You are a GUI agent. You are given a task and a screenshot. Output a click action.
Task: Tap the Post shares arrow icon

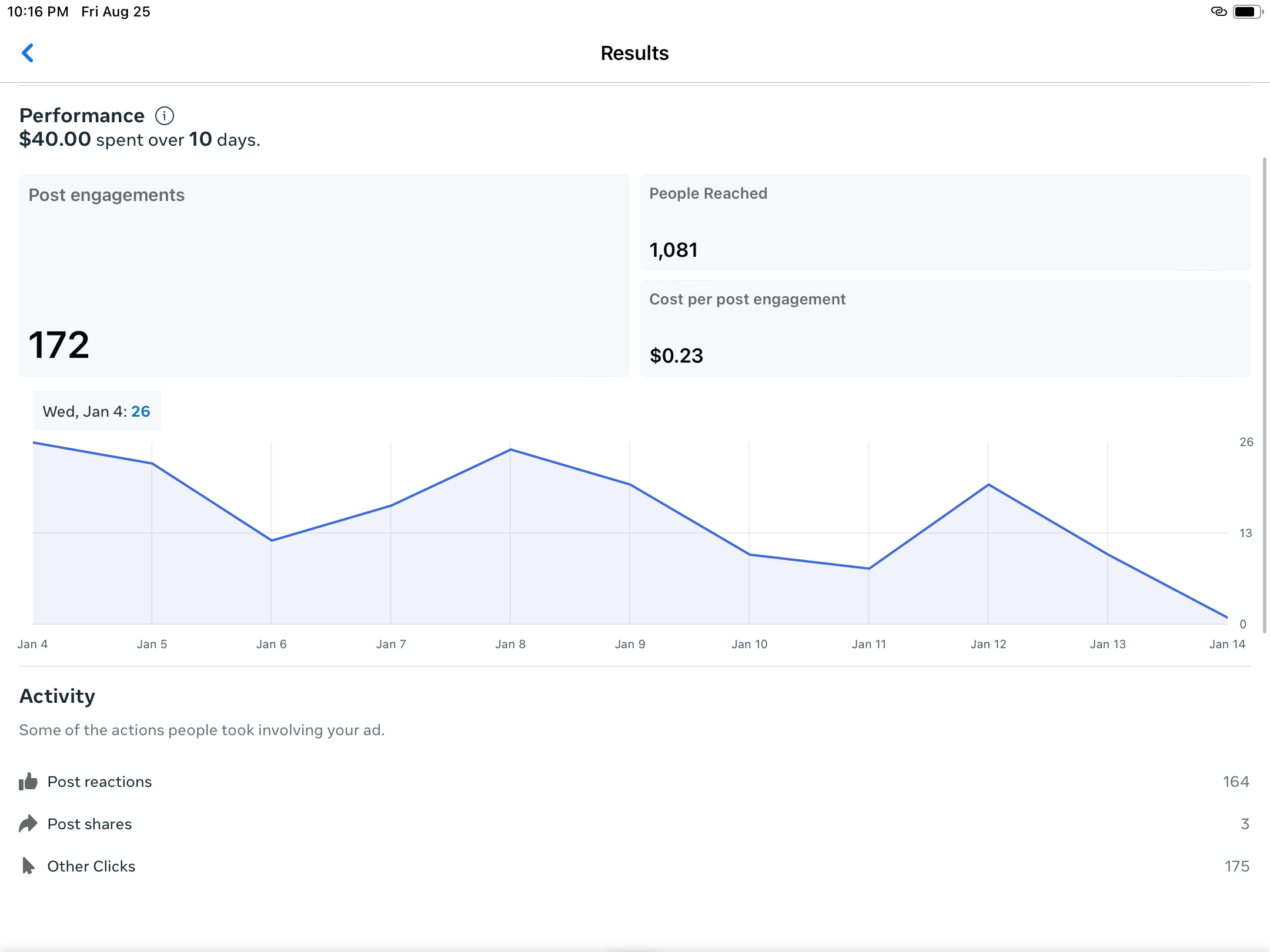[28, 824]
